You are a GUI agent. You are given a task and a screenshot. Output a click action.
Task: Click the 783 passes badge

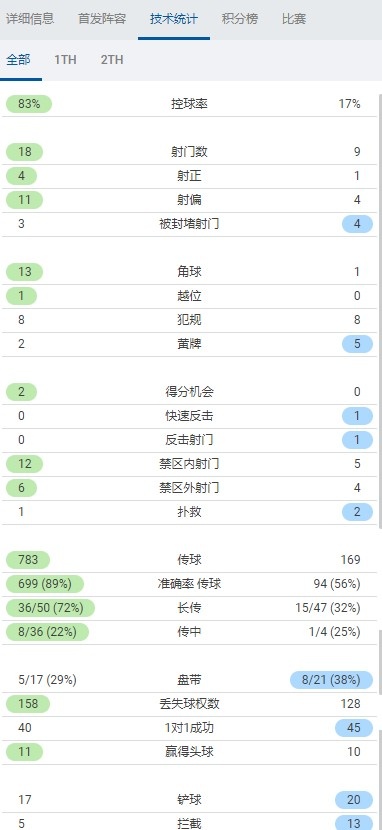(x=28, y=560)
